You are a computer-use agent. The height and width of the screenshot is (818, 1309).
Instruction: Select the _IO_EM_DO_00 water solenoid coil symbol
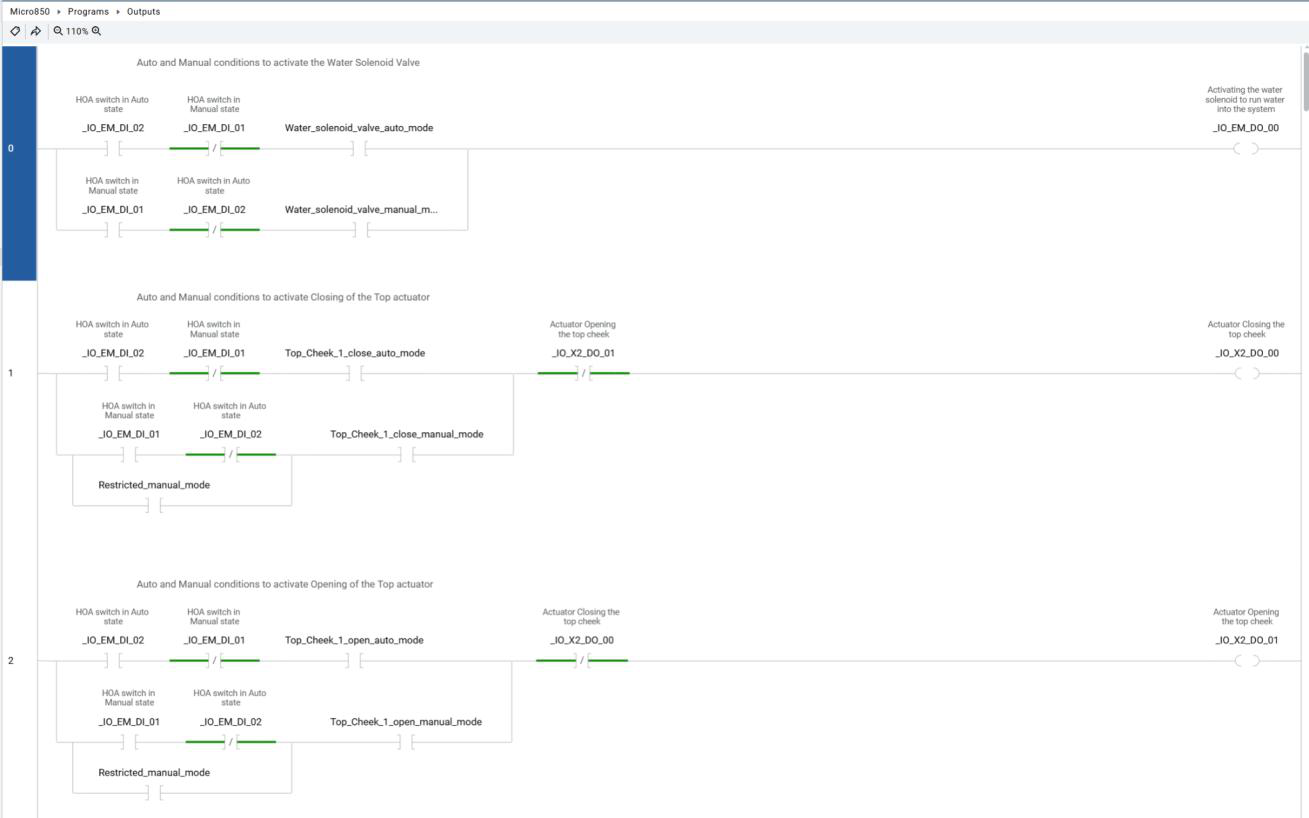[1246, 149]
